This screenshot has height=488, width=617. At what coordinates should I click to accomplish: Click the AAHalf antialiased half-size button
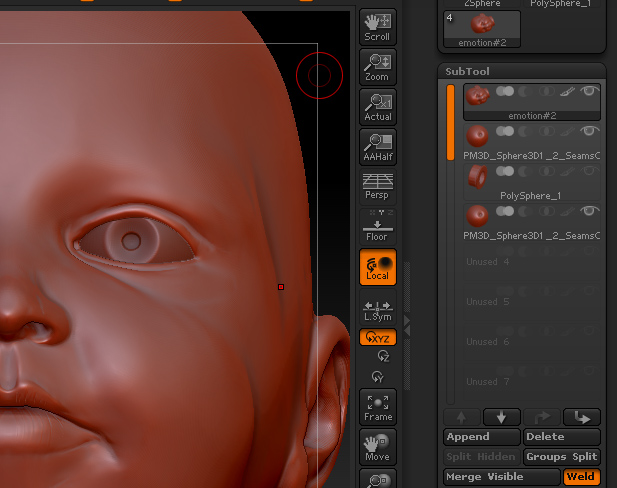(377, 146)
